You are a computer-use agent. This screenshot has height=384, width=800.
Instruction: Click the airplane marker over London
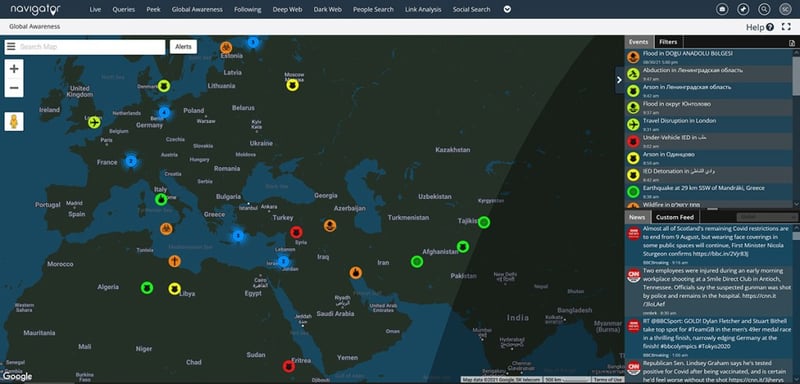click(94, 122)
